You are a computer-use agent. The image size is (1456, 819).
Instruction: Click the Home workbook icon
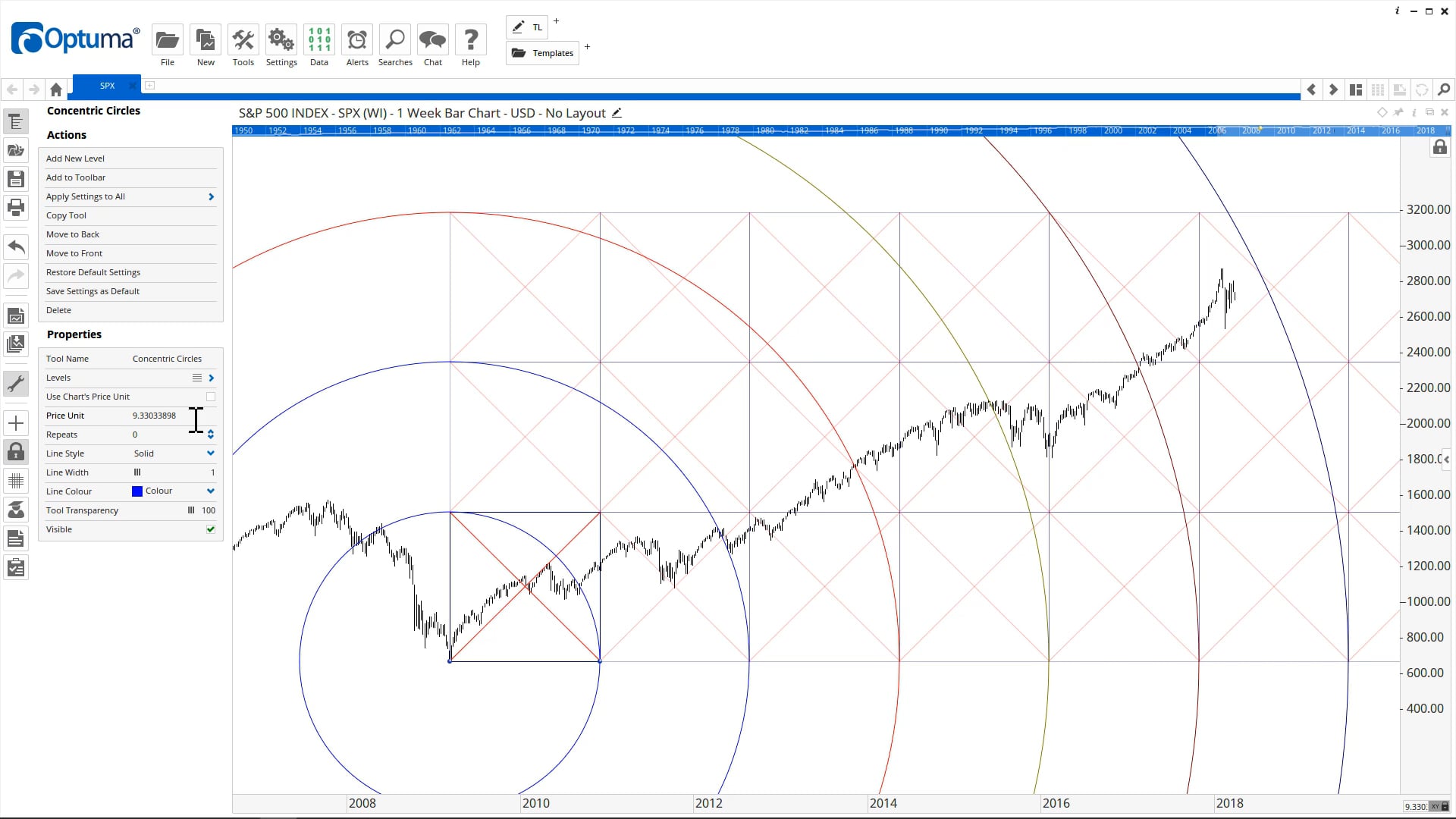coord(56,89)
